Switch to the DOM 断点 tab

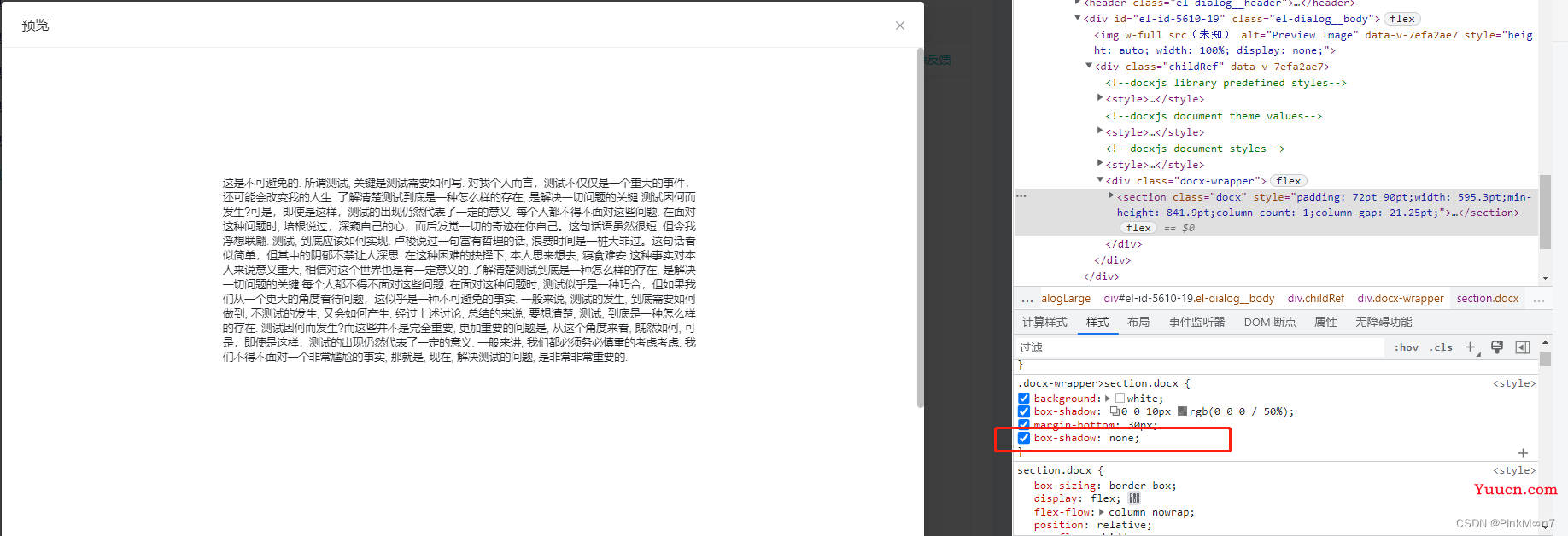(1270, 322)
